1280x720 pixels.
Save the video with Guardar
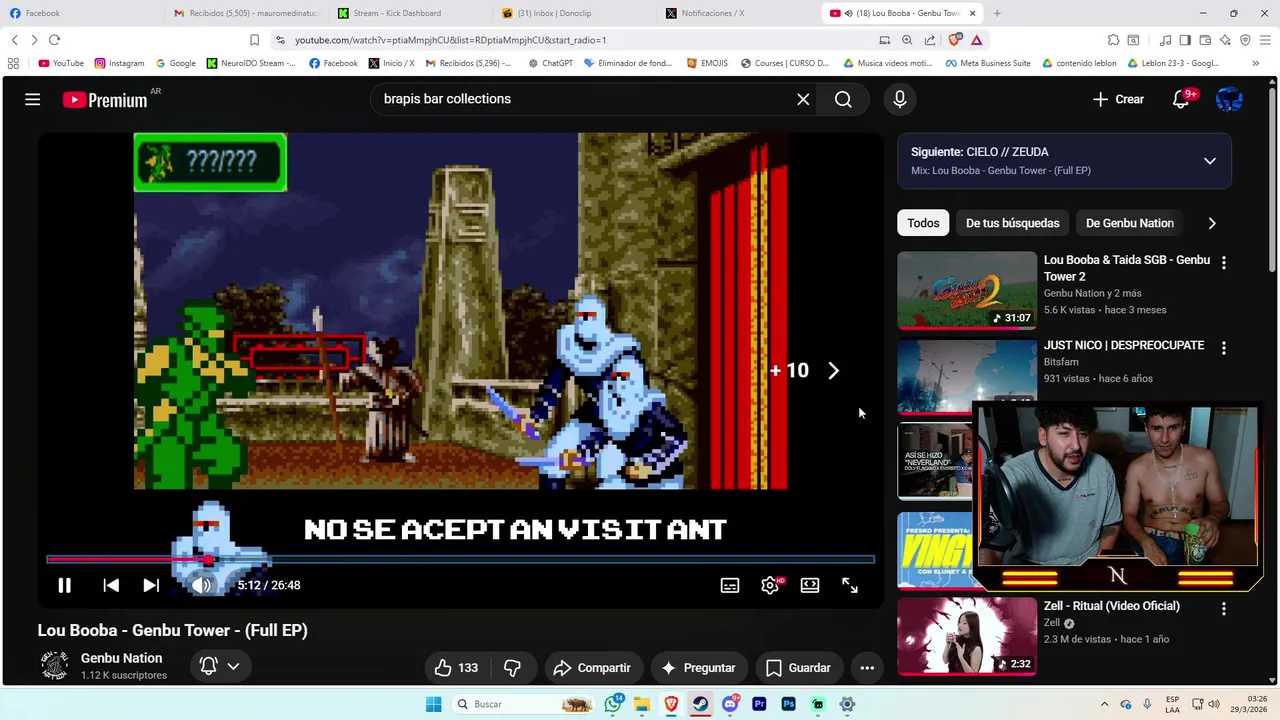(798, 668)
